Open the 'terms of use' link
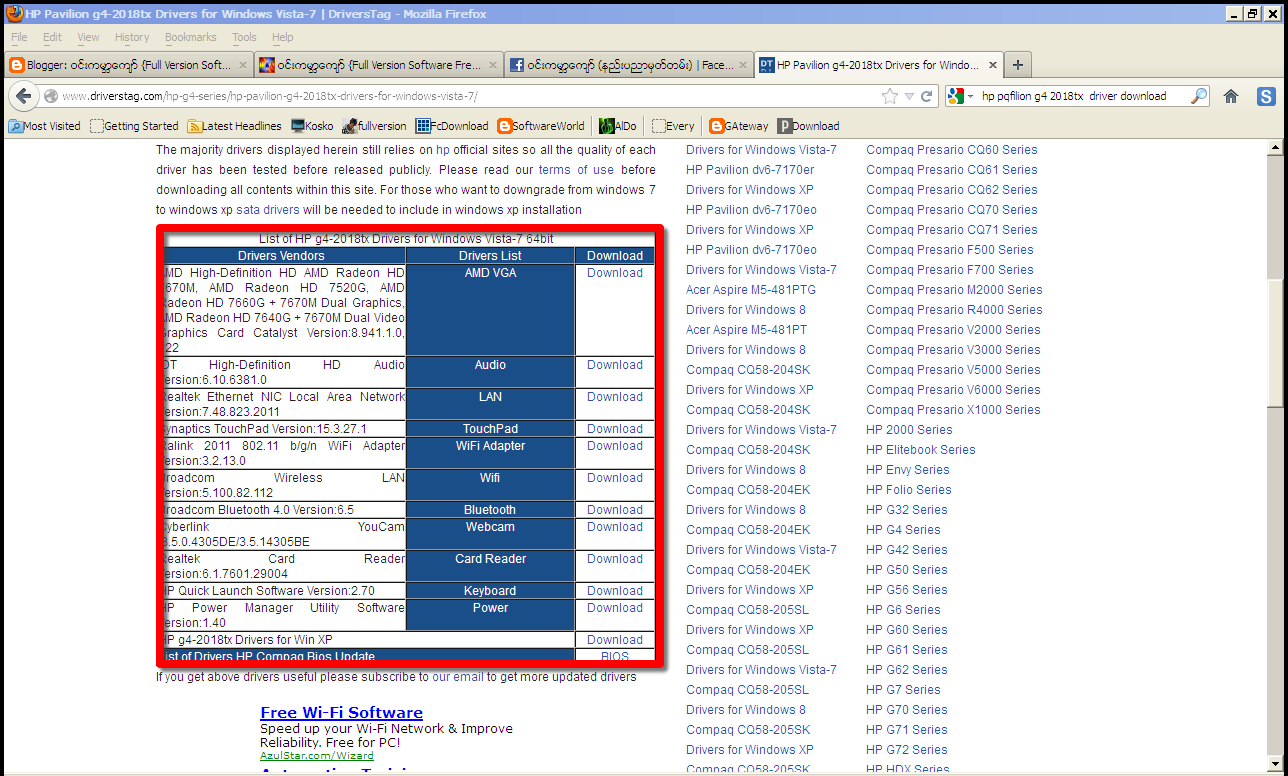This screenshot has width=1288, height=776. click(x=577, y=170)
